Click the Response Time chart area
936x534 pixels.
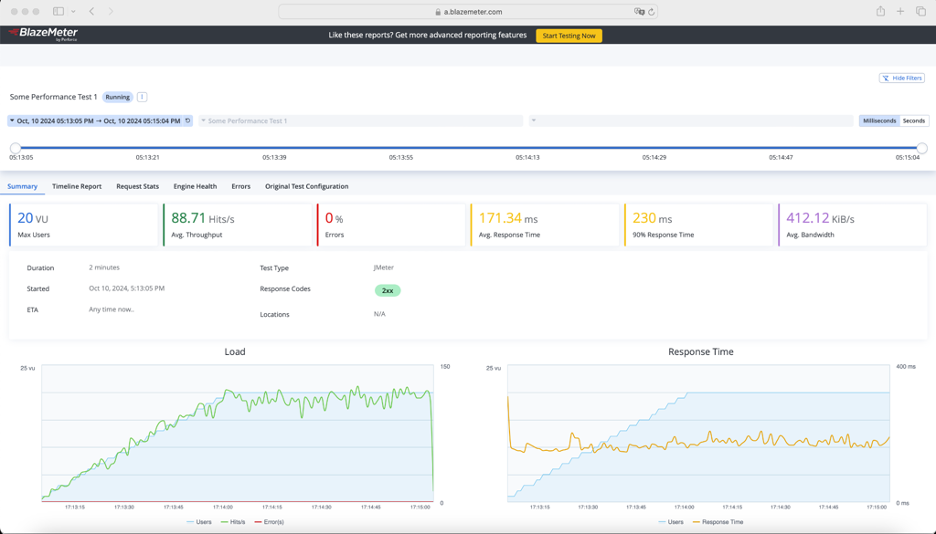(x=698, y=433)
